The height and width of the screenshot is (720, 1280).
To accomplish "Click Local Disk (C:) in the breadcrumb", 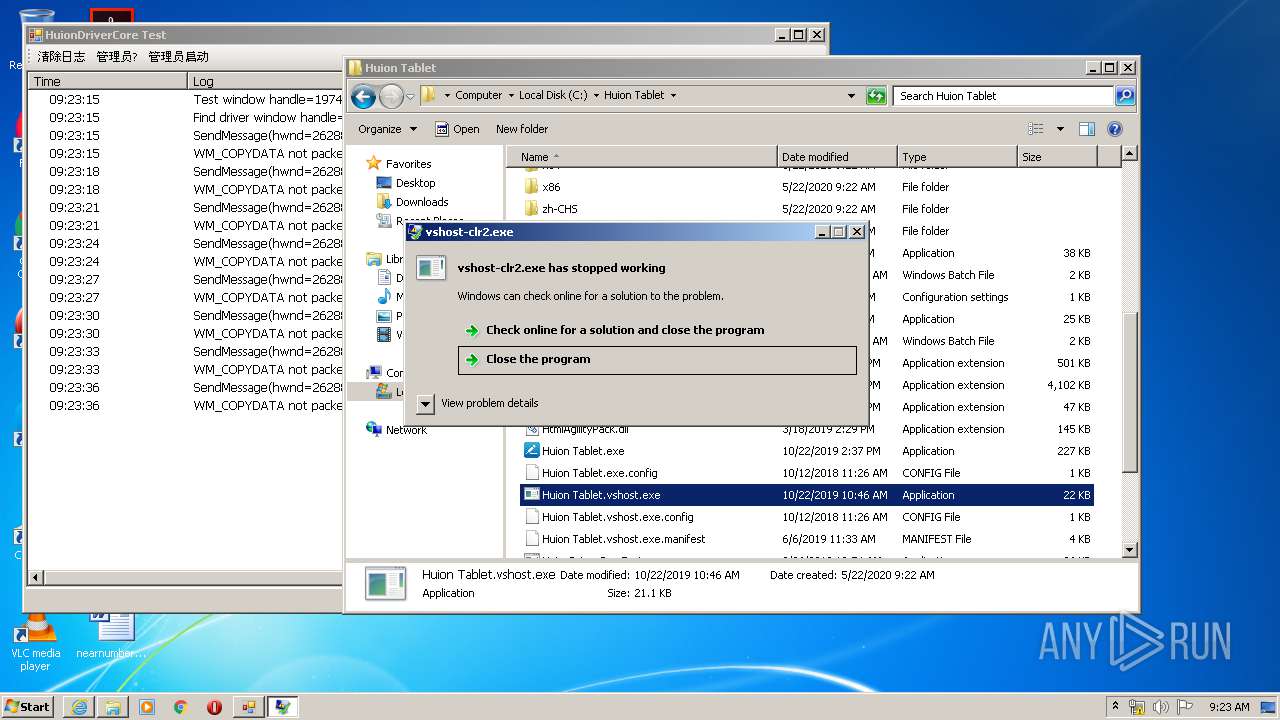I will (553, 96).
